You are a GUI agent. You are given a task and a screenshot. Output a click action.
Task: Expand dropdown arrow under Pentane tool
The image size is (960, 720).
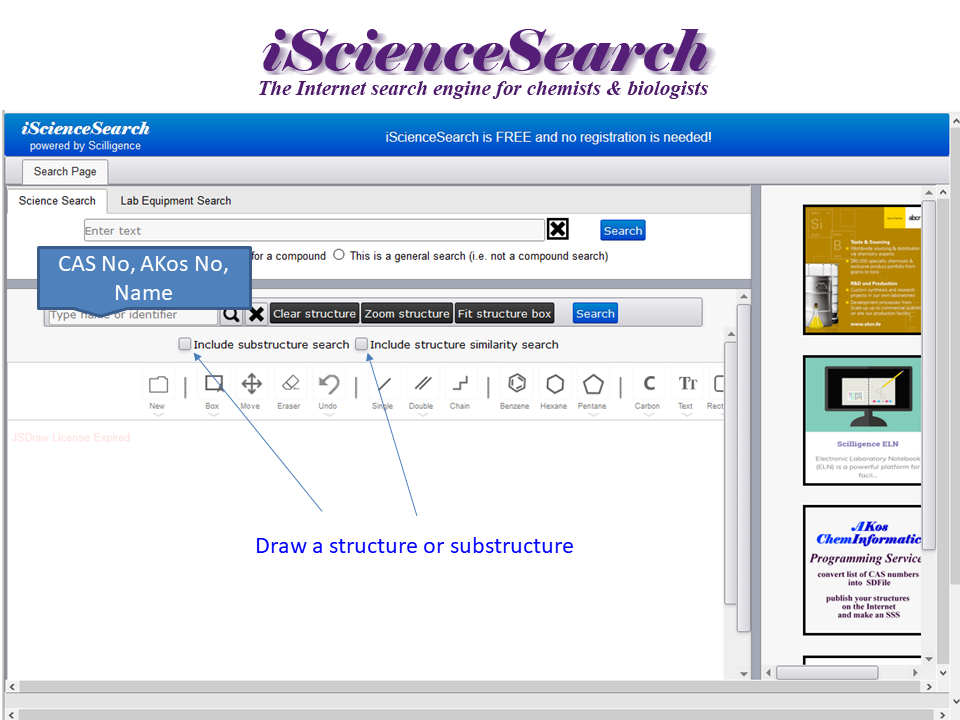593,414
